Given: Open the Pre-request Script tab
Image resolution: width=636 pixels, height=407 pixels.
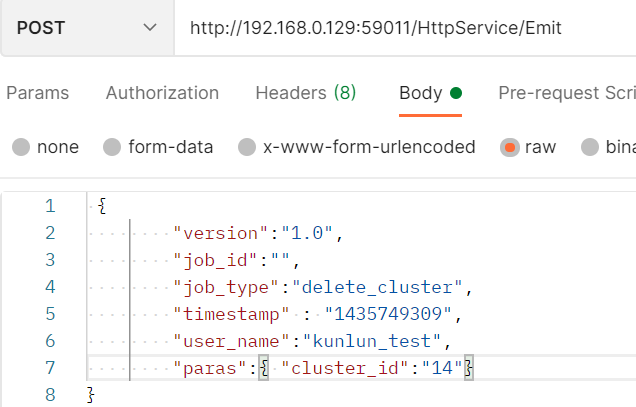Looking at the screenshot, I should [566, 93].
